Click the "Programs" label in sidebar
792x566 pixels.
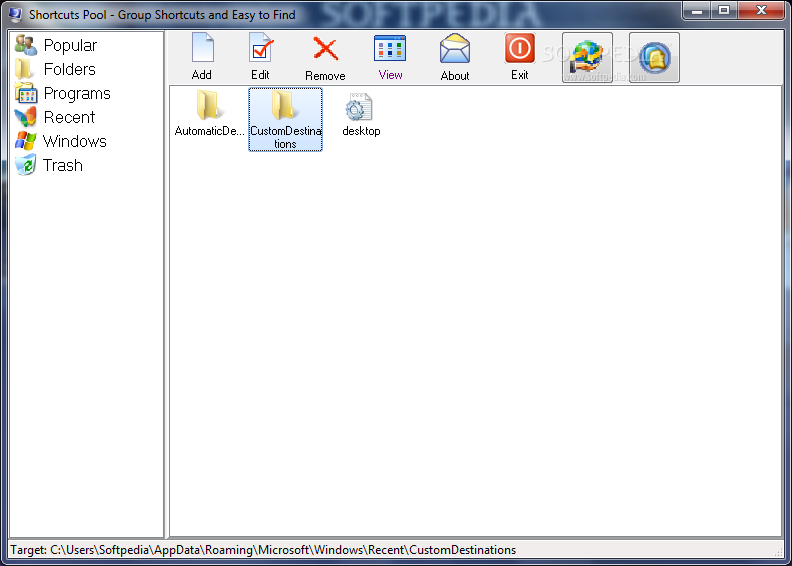(77, 93)
